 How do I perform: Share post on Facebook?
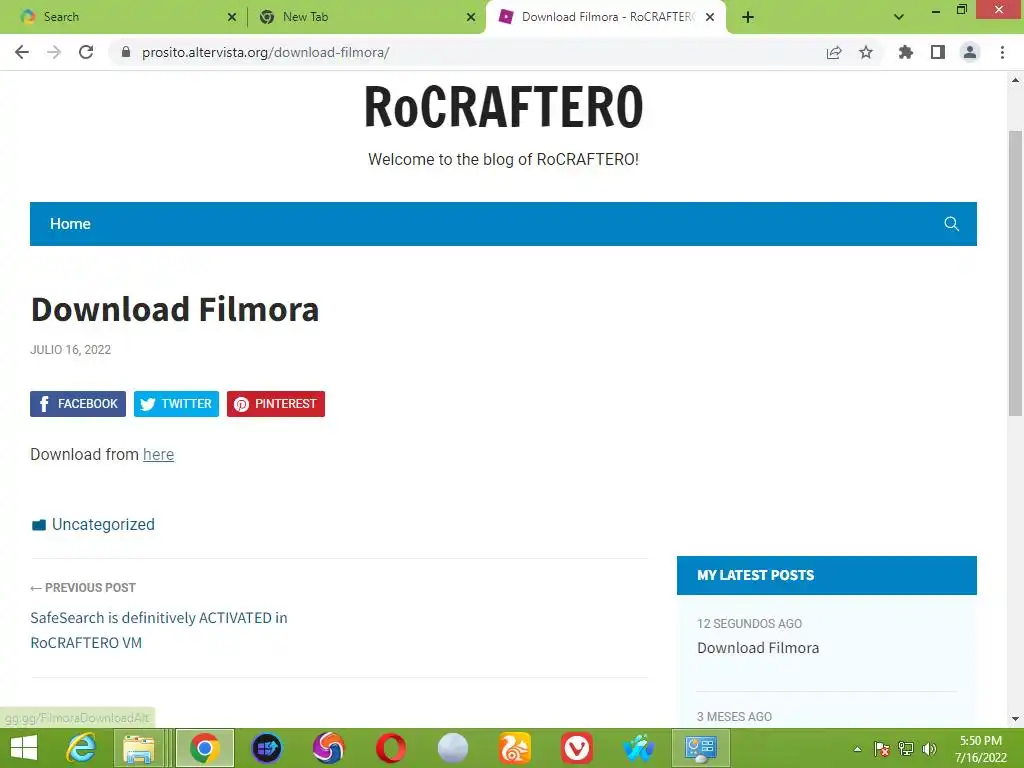[78, 404]
